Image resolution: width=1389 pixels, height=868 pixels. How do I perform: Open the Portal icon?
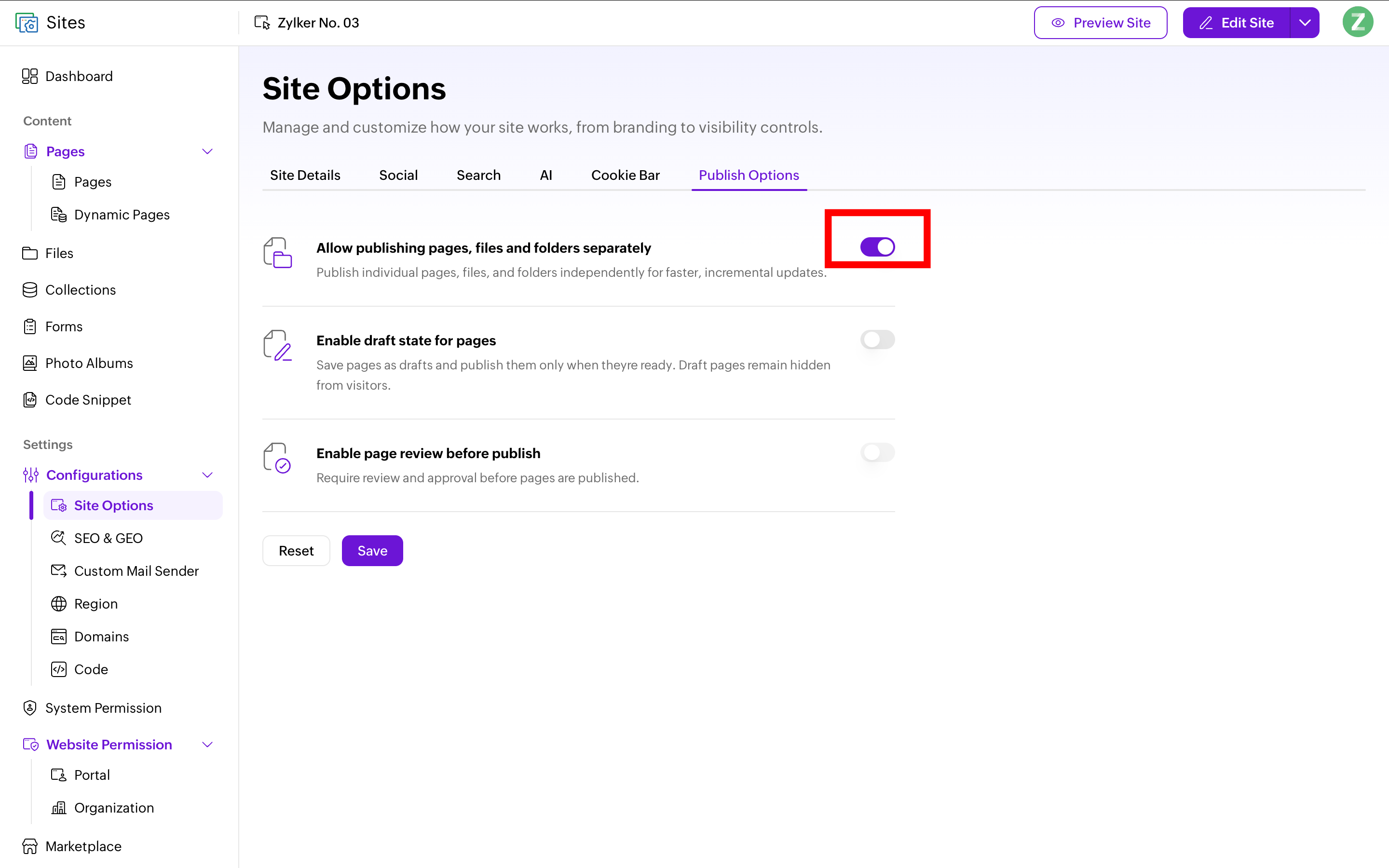click(x=58, y=775)
